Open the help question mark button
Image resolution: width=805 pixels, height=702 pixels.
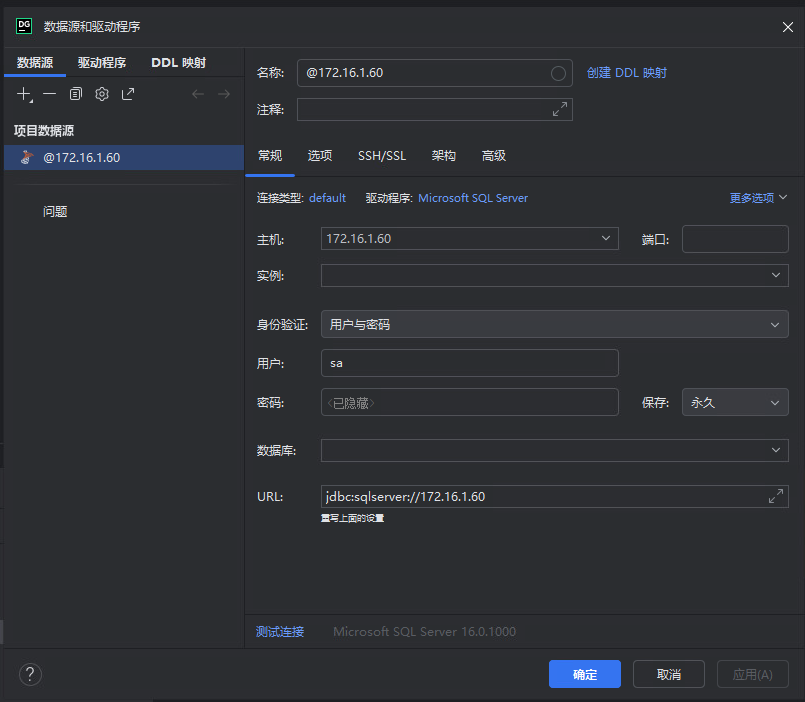coord(30,674)
